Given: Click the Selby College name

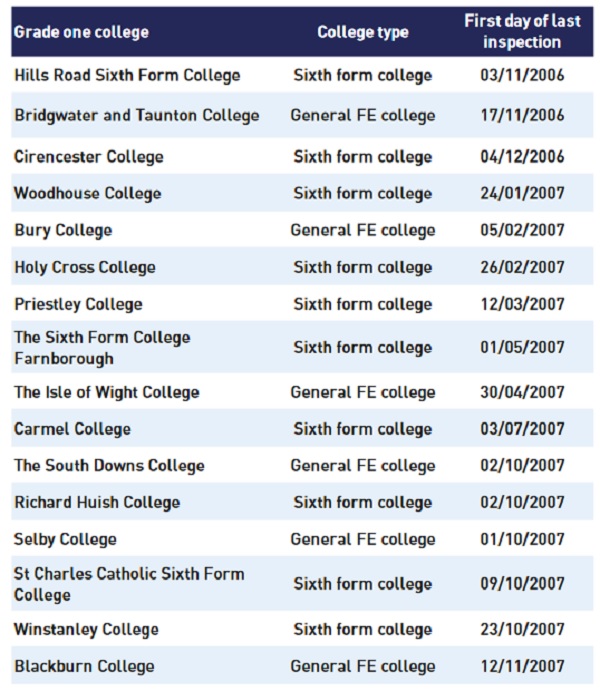Looking at the screenshot, I should 65,540.
